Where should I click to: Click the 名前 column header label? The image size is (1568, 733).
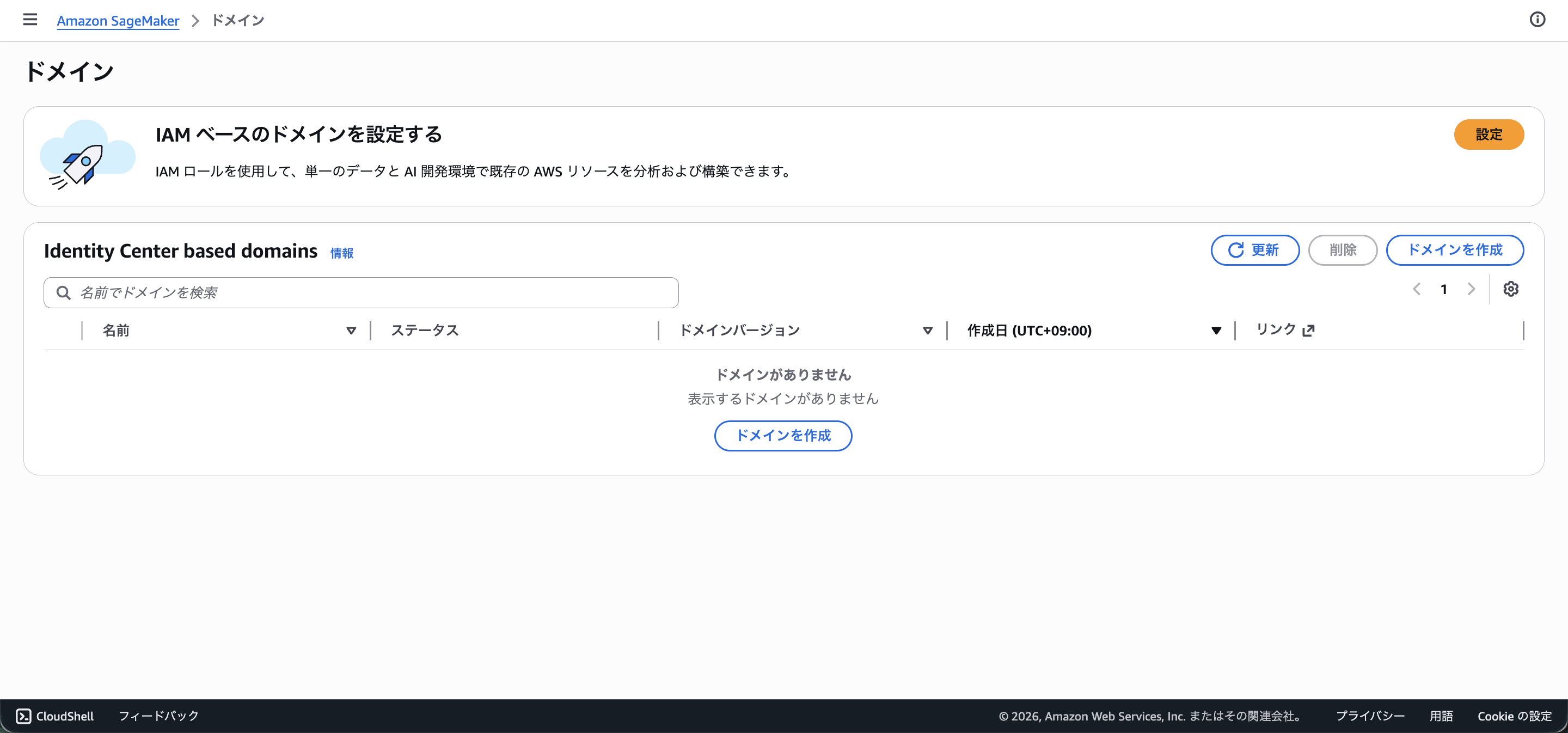click(115, 331)
